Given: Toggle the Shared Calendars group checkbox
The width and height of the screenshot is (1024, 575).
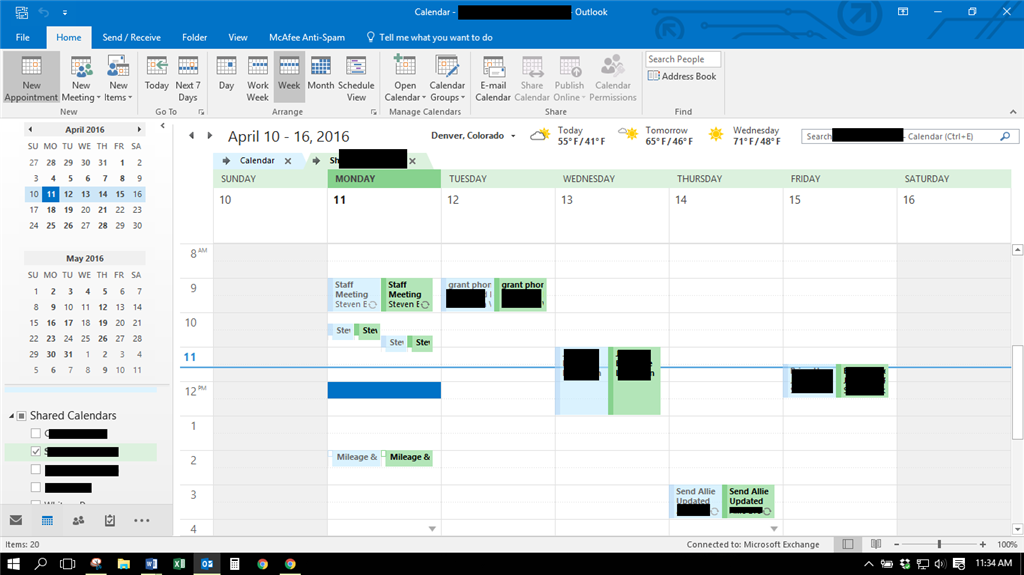Looking at the screenshot, I should (x=22, y=416).
